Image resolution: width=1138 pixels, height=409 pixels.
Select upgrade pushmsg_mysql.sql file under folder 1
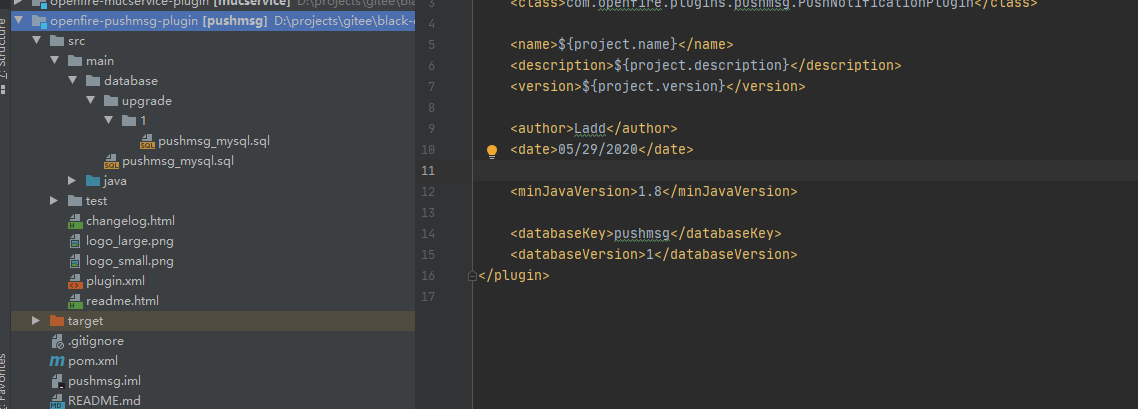click(x=214, y=141)
